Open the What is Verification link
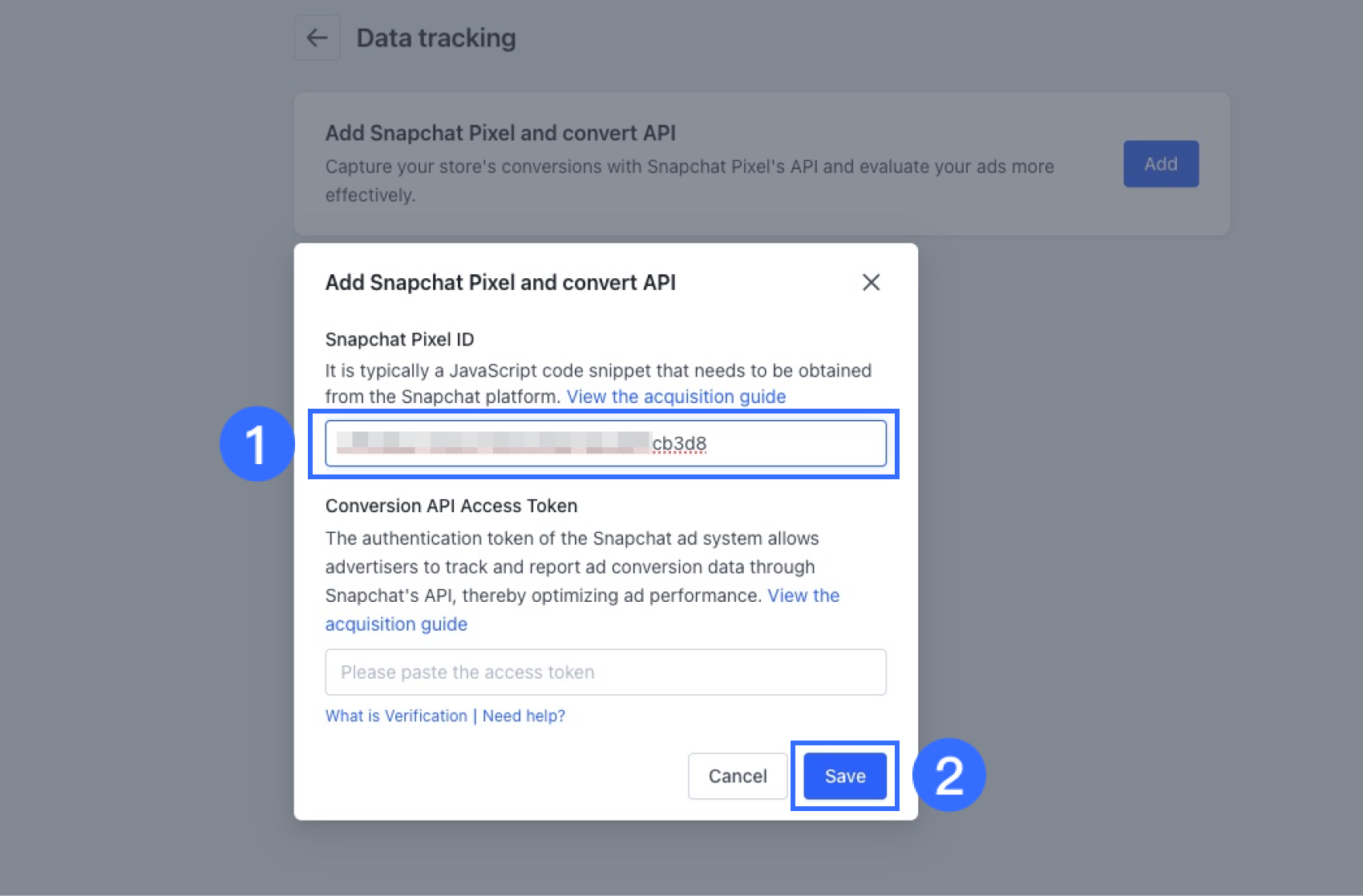 (396, 716)
